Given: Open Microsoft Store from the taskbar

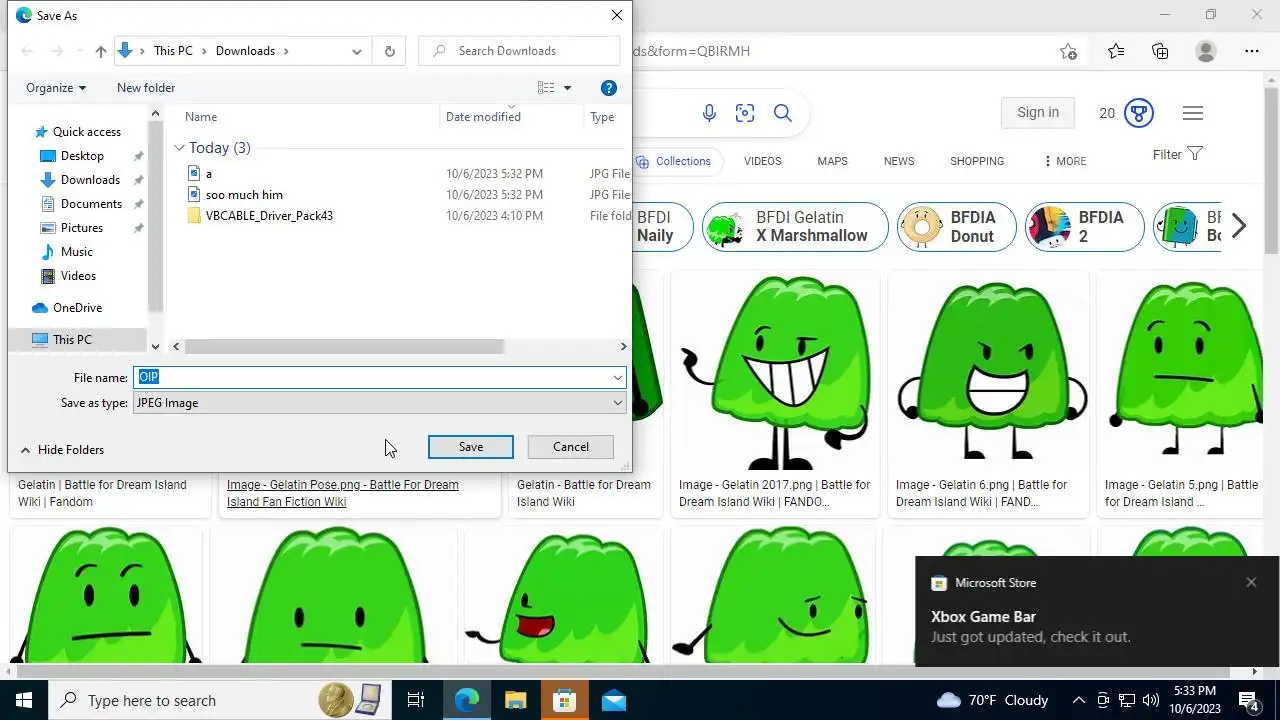Looking at the screenshot, I should coord(565,700).
